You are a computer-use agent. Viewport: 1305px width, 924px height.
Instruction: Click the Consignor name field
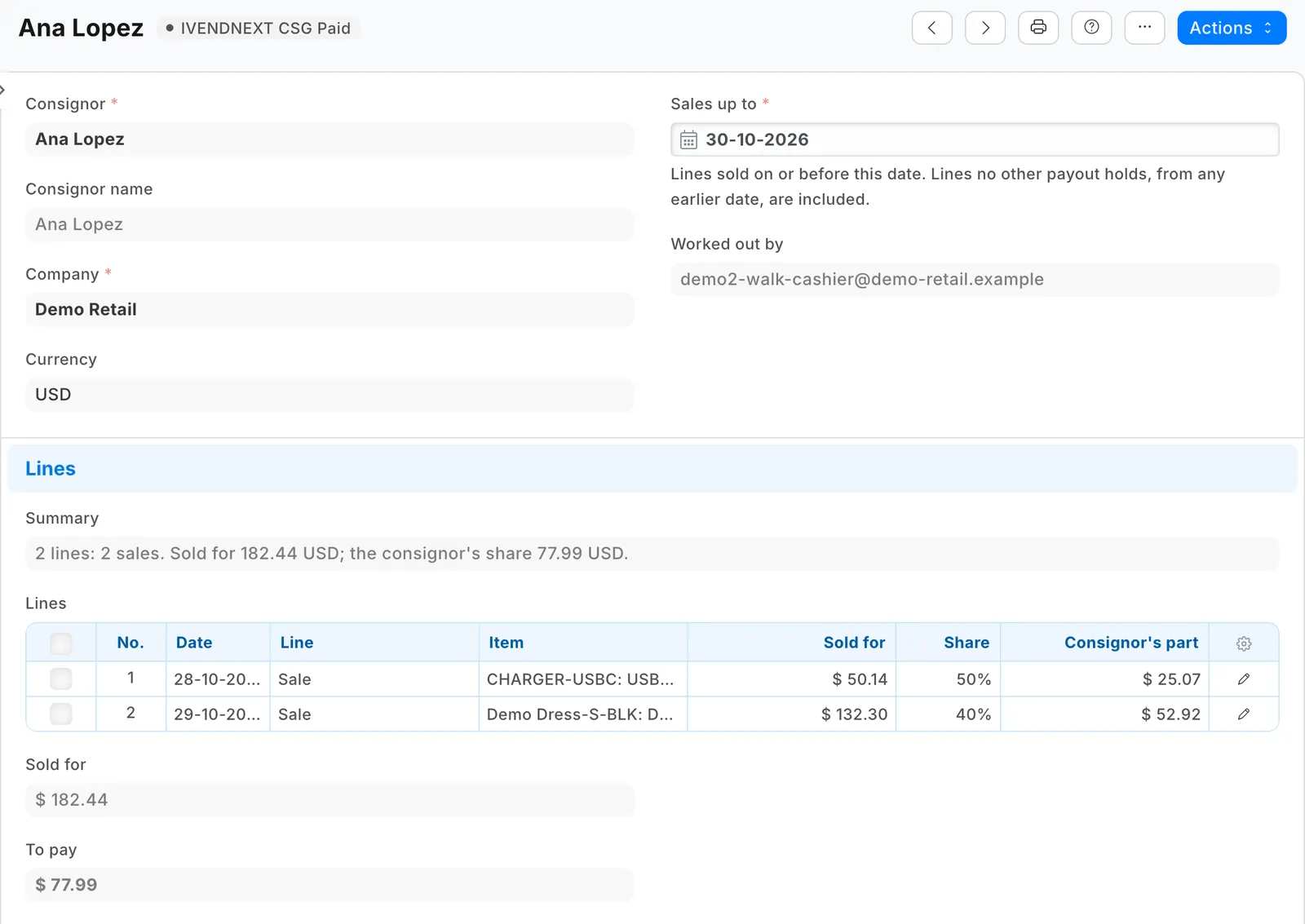point(330,224)
